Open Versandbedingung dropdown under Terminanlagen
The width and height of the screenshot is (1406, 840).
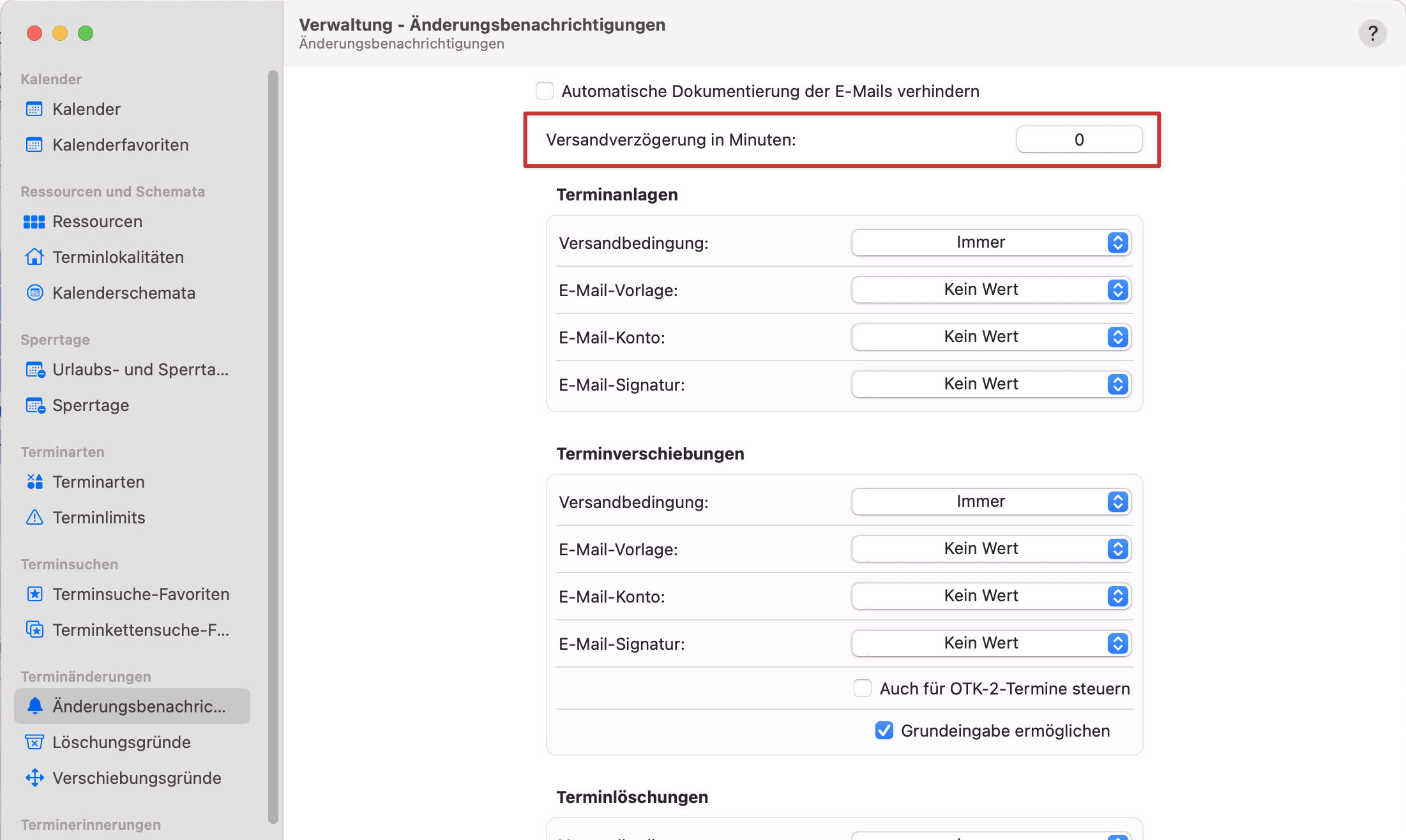[x=991, y=243]
